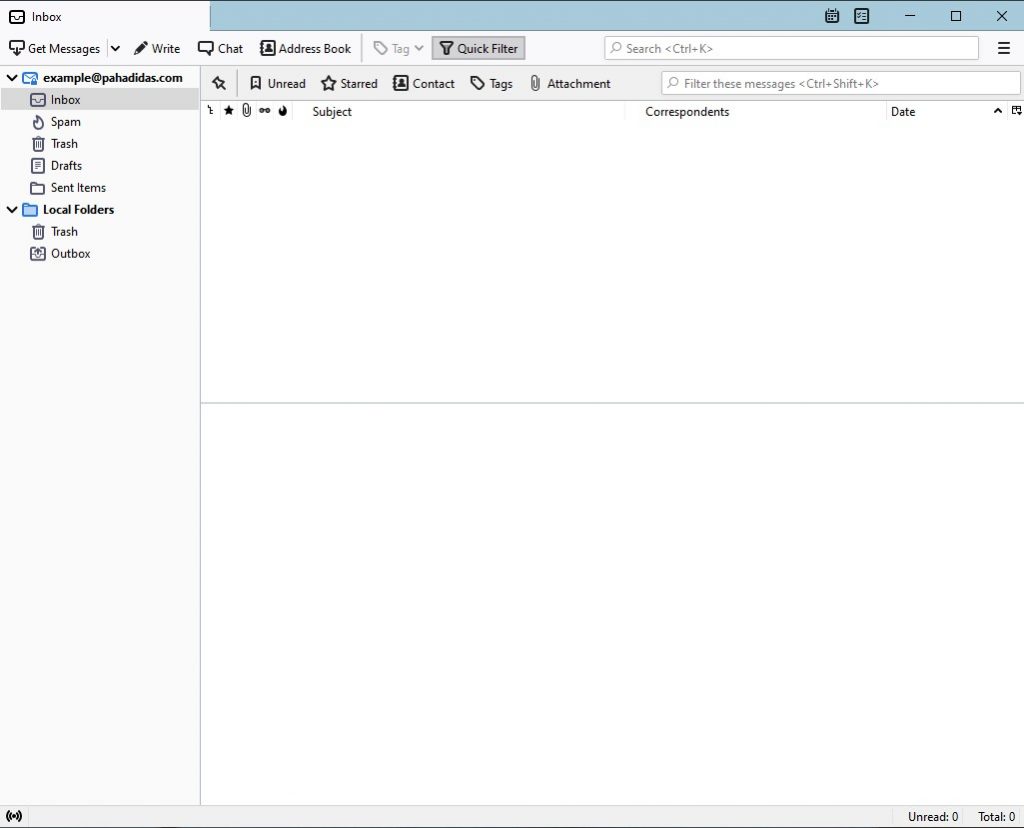The height and width of the screenshot is (828, 1024).
Task: Click the read status column icon
Action: click(x=264, y=111)
